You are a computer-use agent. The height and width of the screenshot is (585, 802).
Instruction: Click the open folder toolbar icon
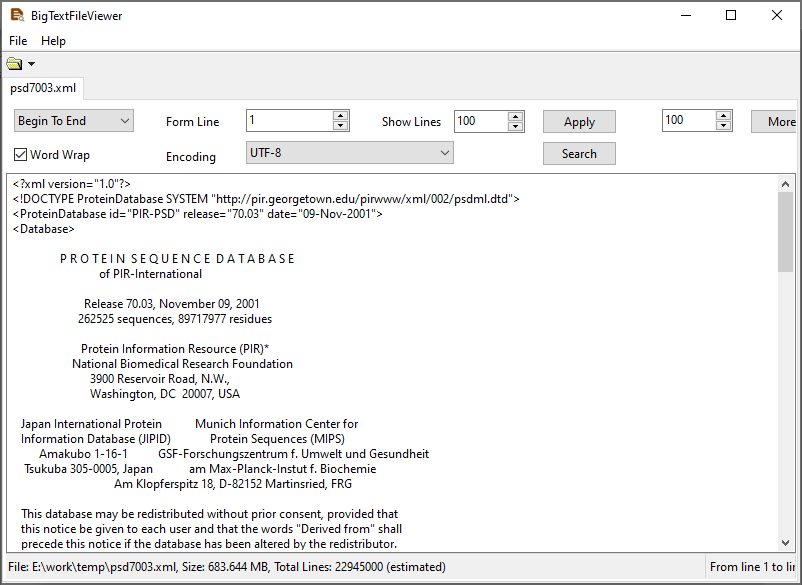click(x=14, y=64)
